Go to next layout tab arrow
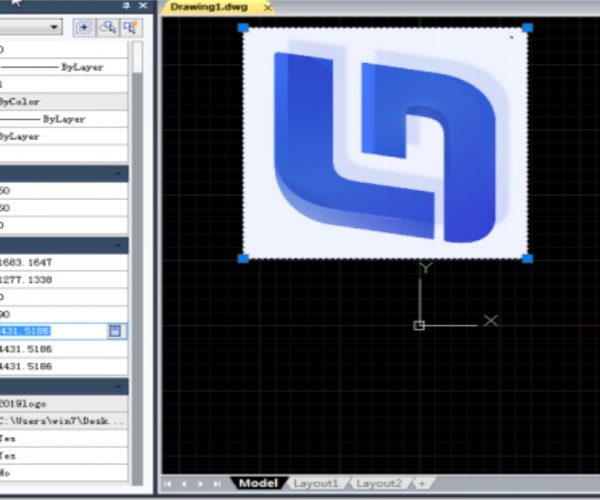 tap(201, 484)
